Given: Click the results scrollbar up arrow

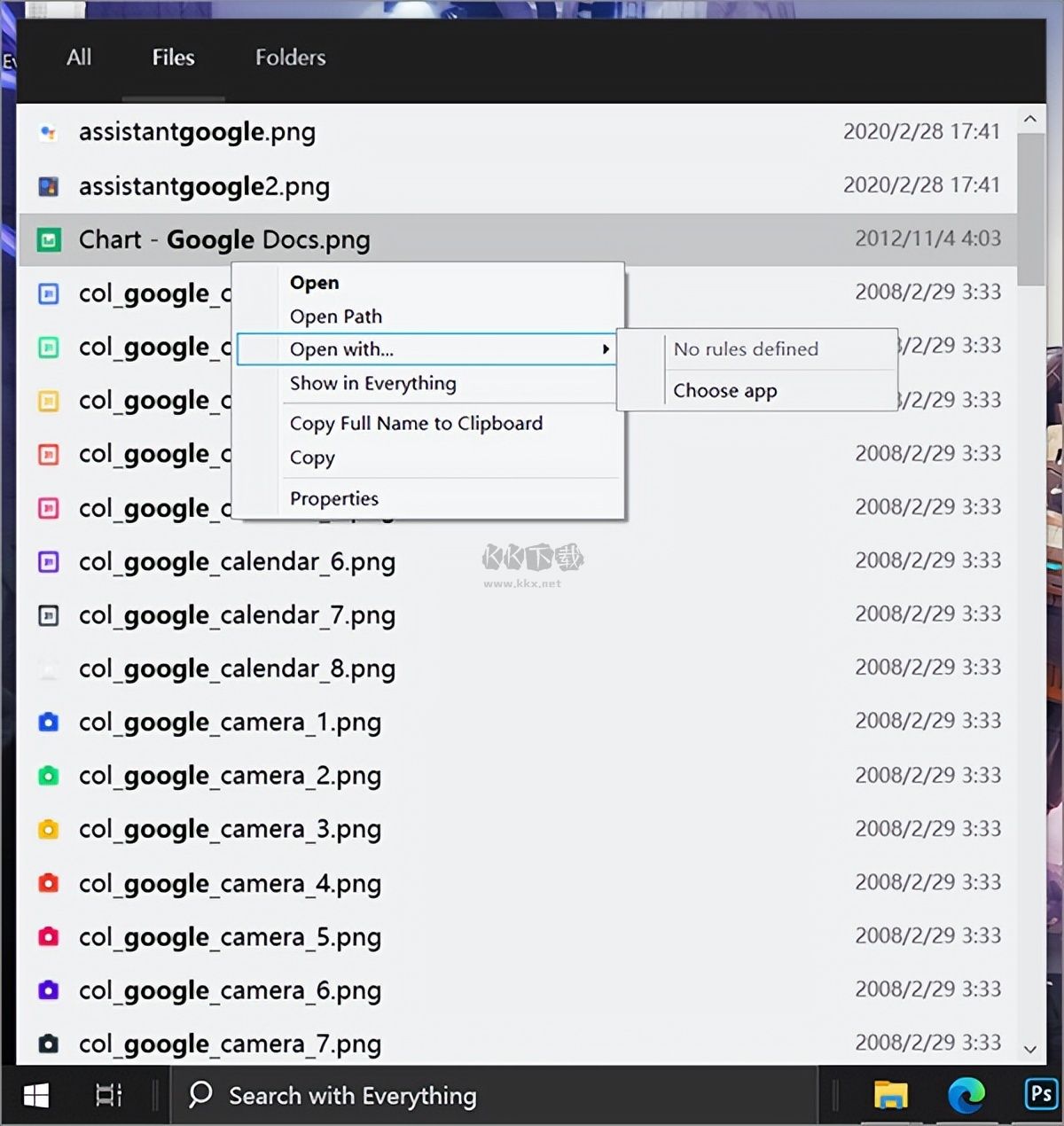Looking at the screenshot, I should 1030,119.
